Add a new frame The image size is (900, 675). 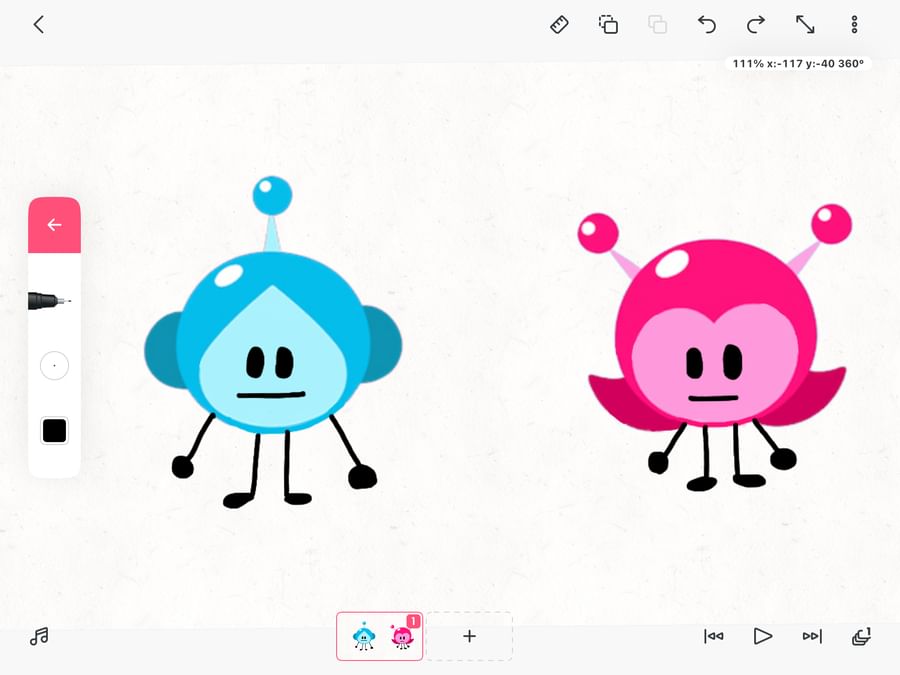(x=469, y=636)
